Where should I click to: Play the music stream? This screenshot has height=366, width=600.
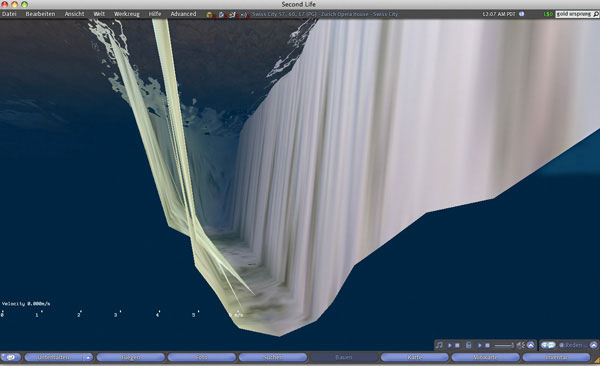click(450, 345)
